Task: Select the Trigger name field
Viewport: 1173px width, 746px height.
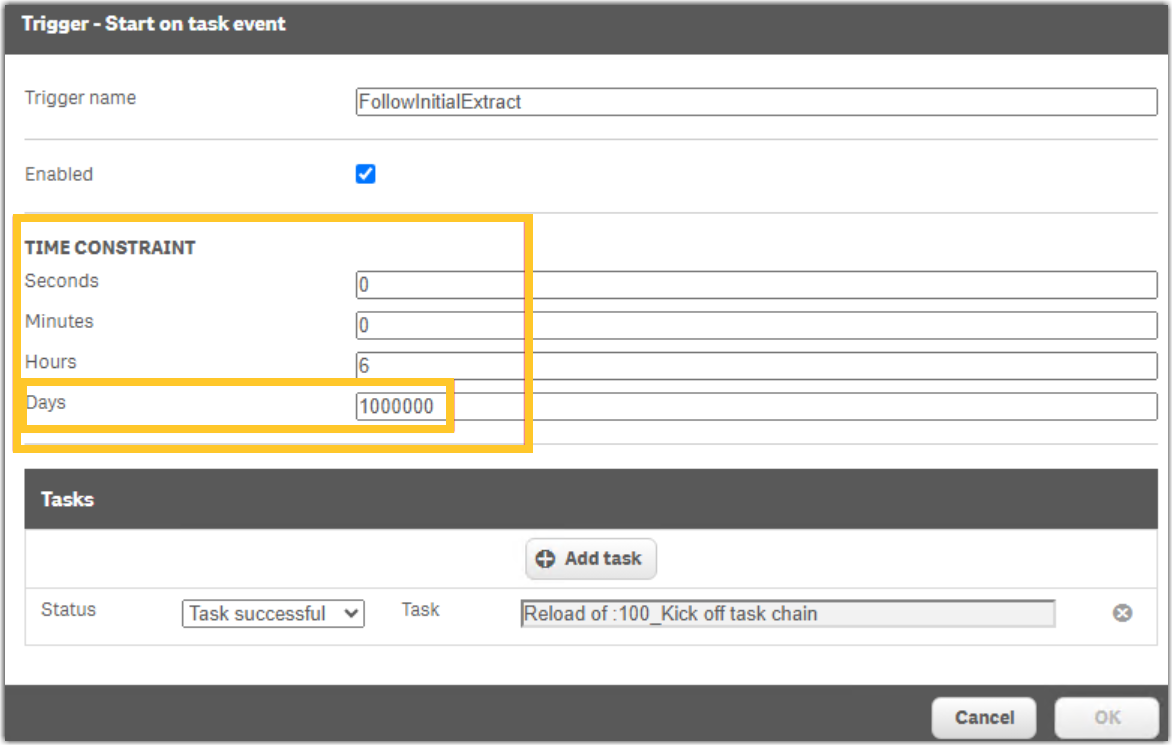Action: tap(757, 101)
